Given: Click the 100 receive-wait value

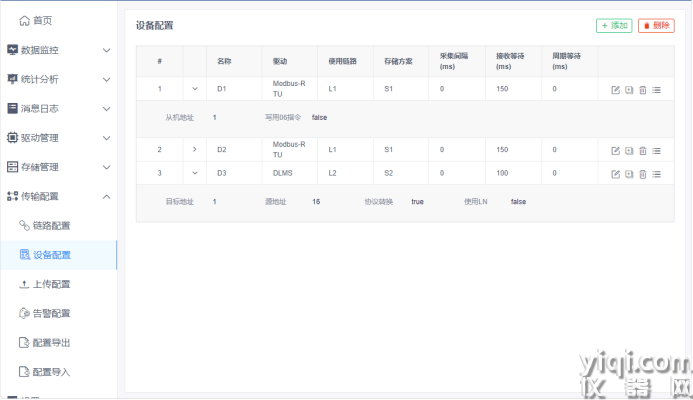Looking at the screenshot, I should (502, 173).
